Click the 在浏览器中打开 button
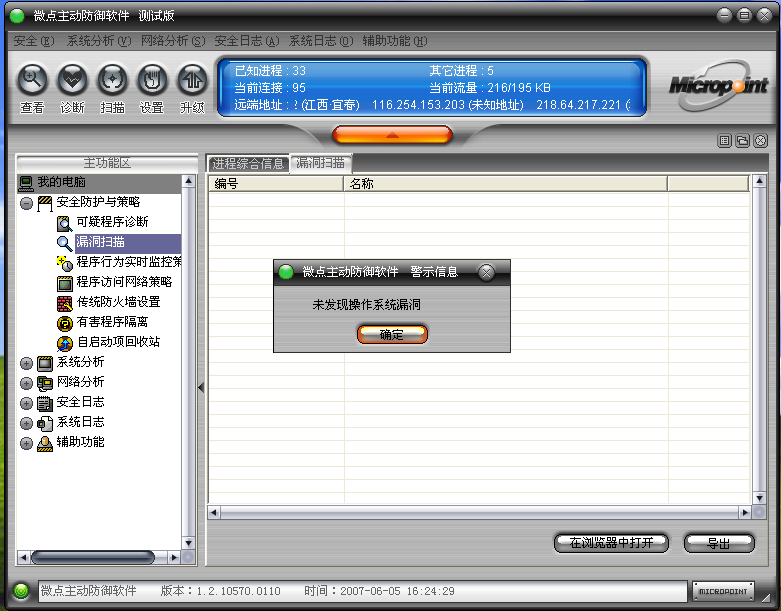781x611 pixels. (x=611, y=543)
